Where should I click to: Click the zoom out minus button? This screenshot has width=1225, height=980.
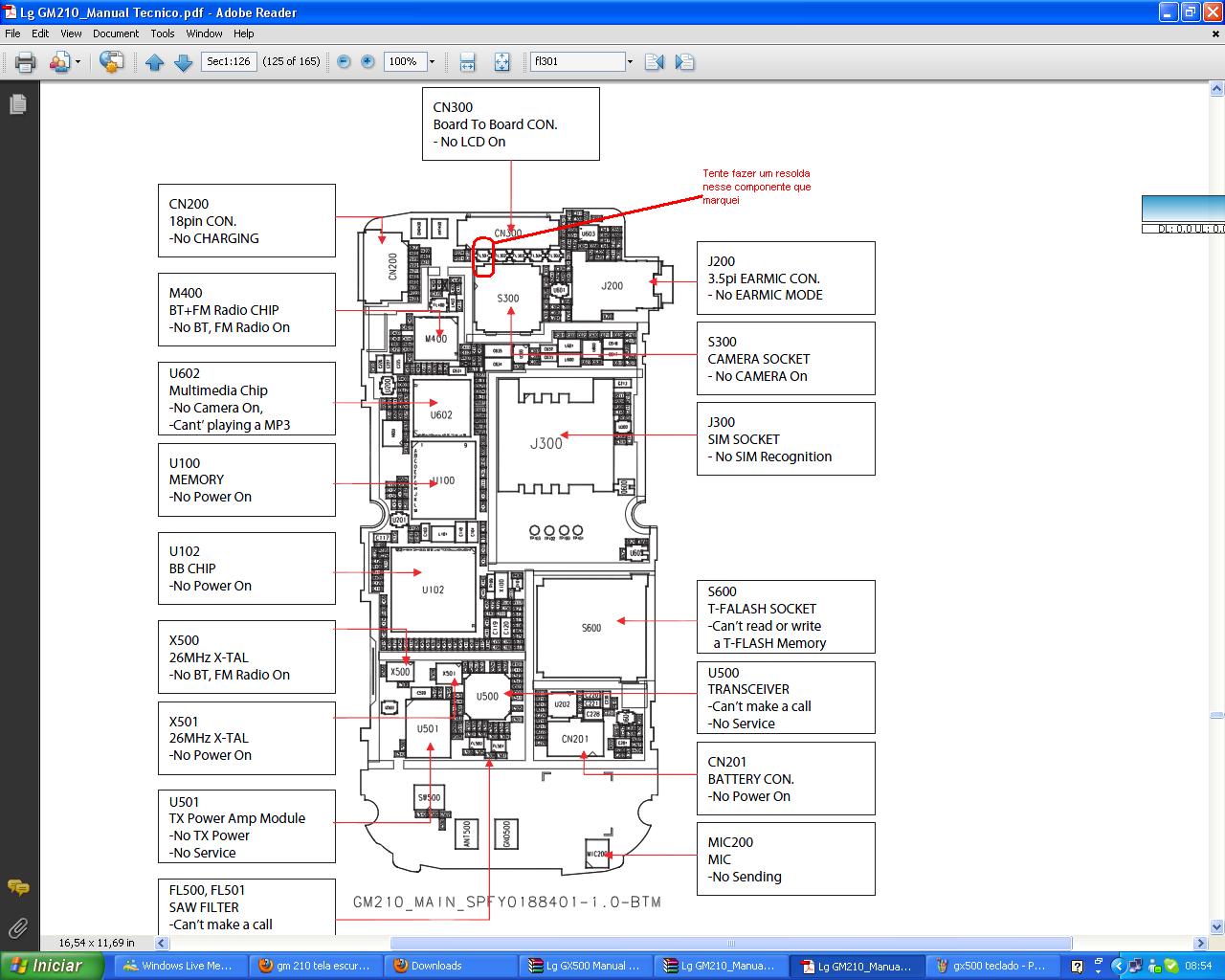[x=344, y=62]
